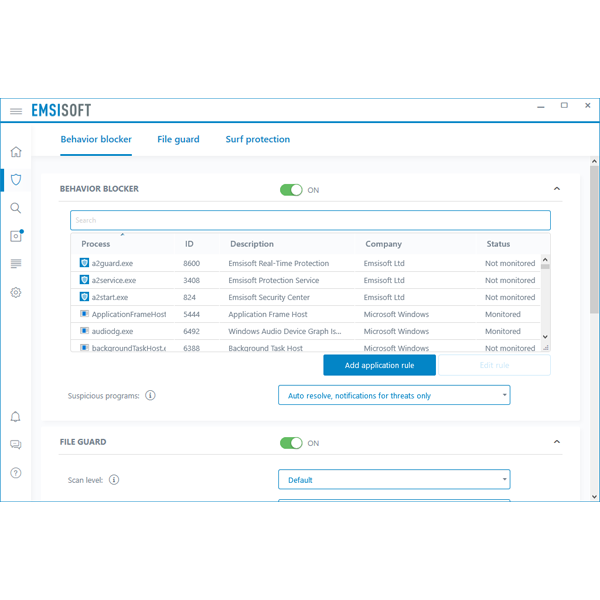Click the Windows Audio Device Graph description
Viewport: 600px width, 600px height.
pos(285,331)
